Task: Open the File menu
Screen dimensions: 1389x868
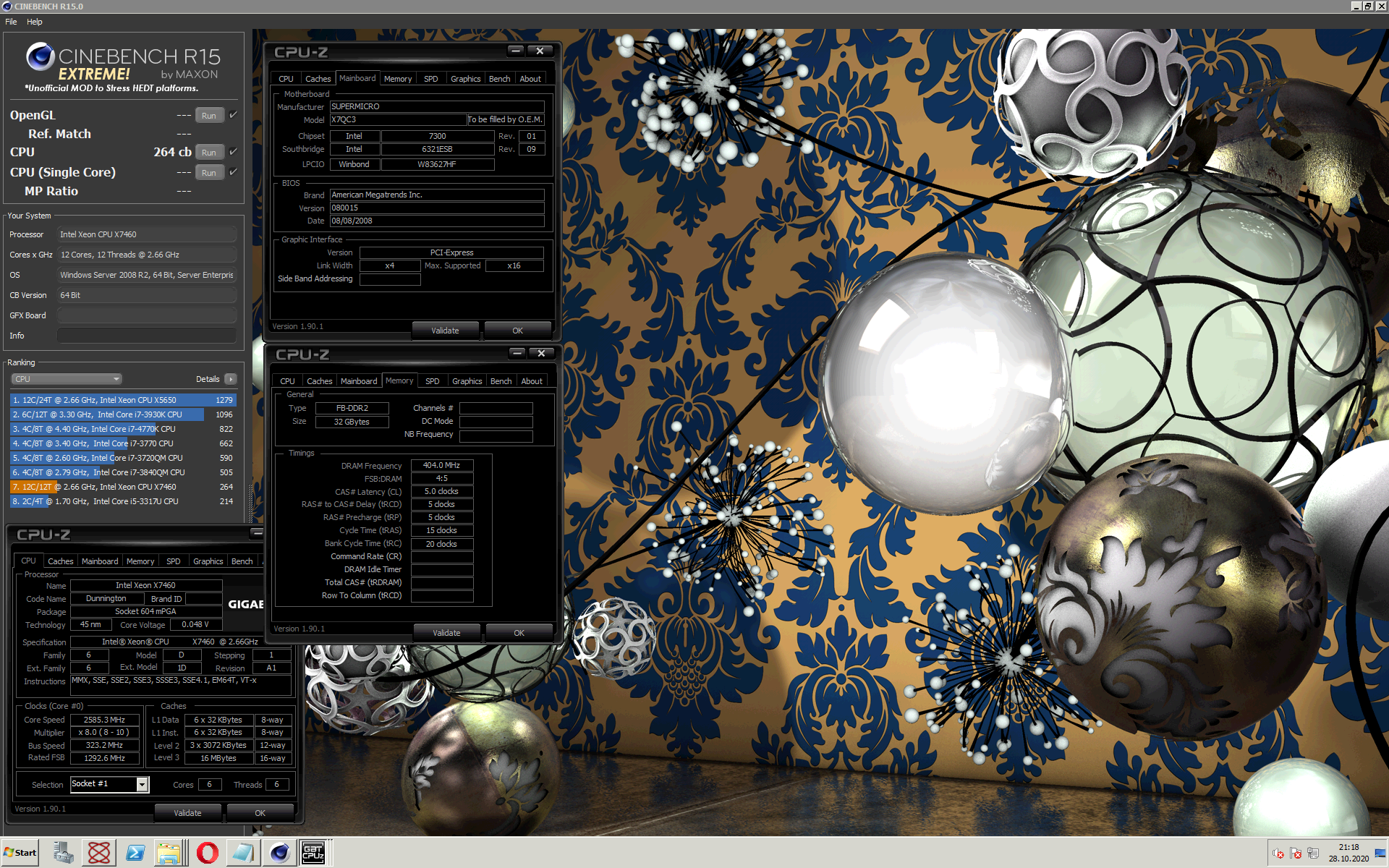Action: coord(11,22)
